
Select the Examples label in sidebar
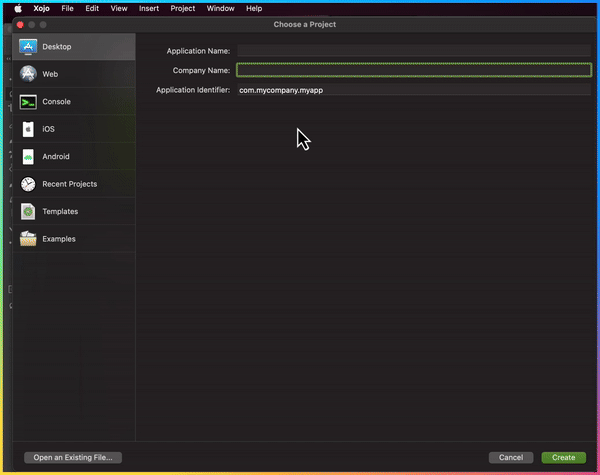[59, 239]
